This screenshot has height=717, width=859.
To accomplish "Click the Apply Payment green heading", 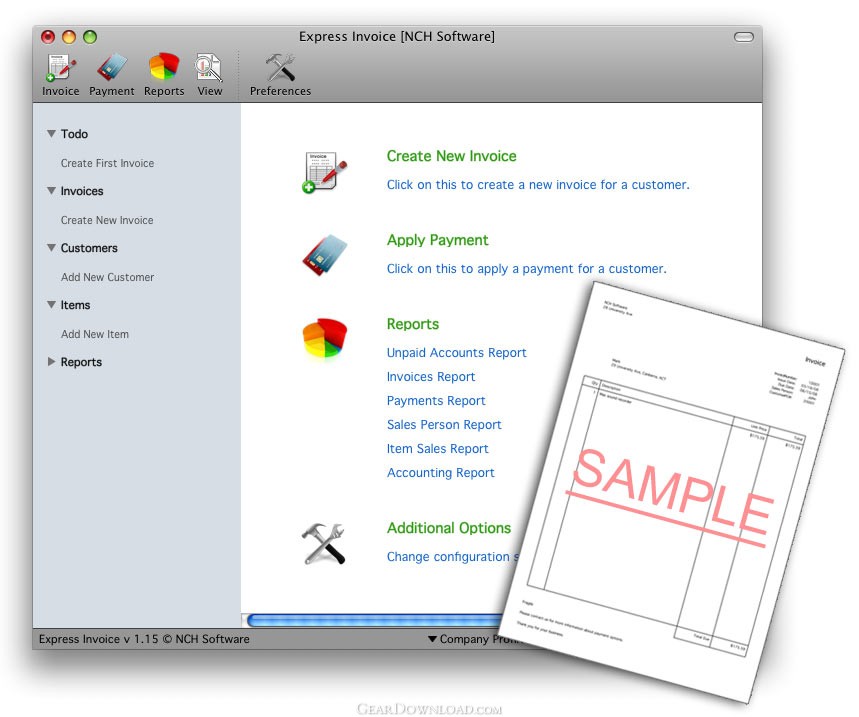I will [437, 240].
